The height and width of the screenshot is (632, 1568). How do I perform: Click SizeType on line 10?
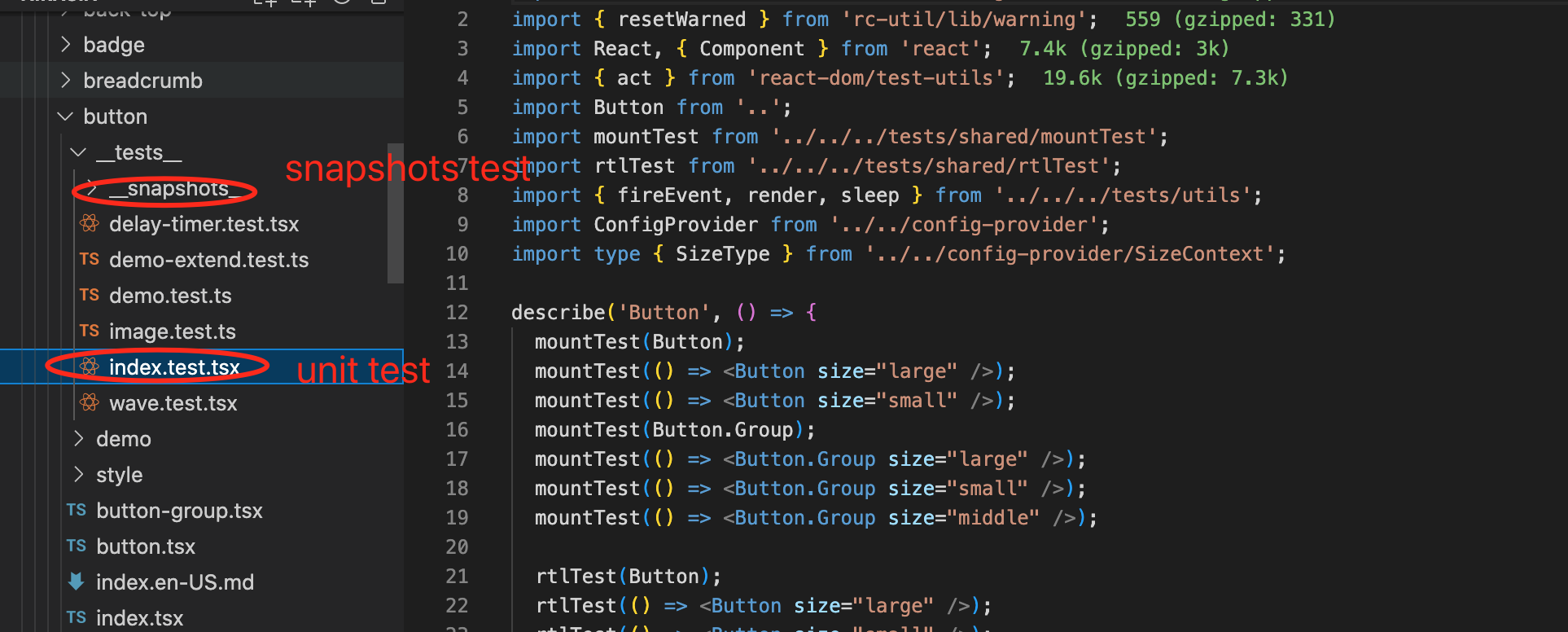click(722, 254)
